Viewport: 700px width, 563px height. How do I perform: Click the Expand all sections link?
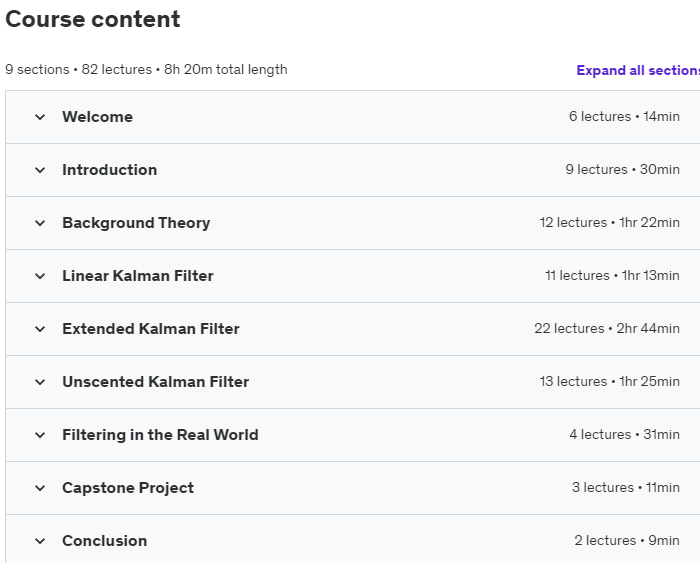pos(638,70)
